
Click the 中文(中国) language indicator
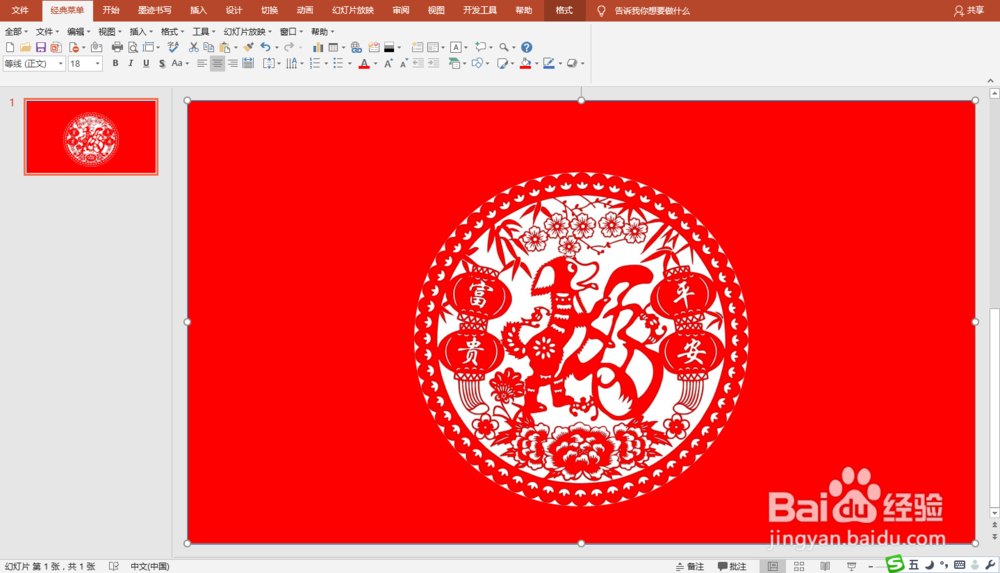tap(150, 566)
